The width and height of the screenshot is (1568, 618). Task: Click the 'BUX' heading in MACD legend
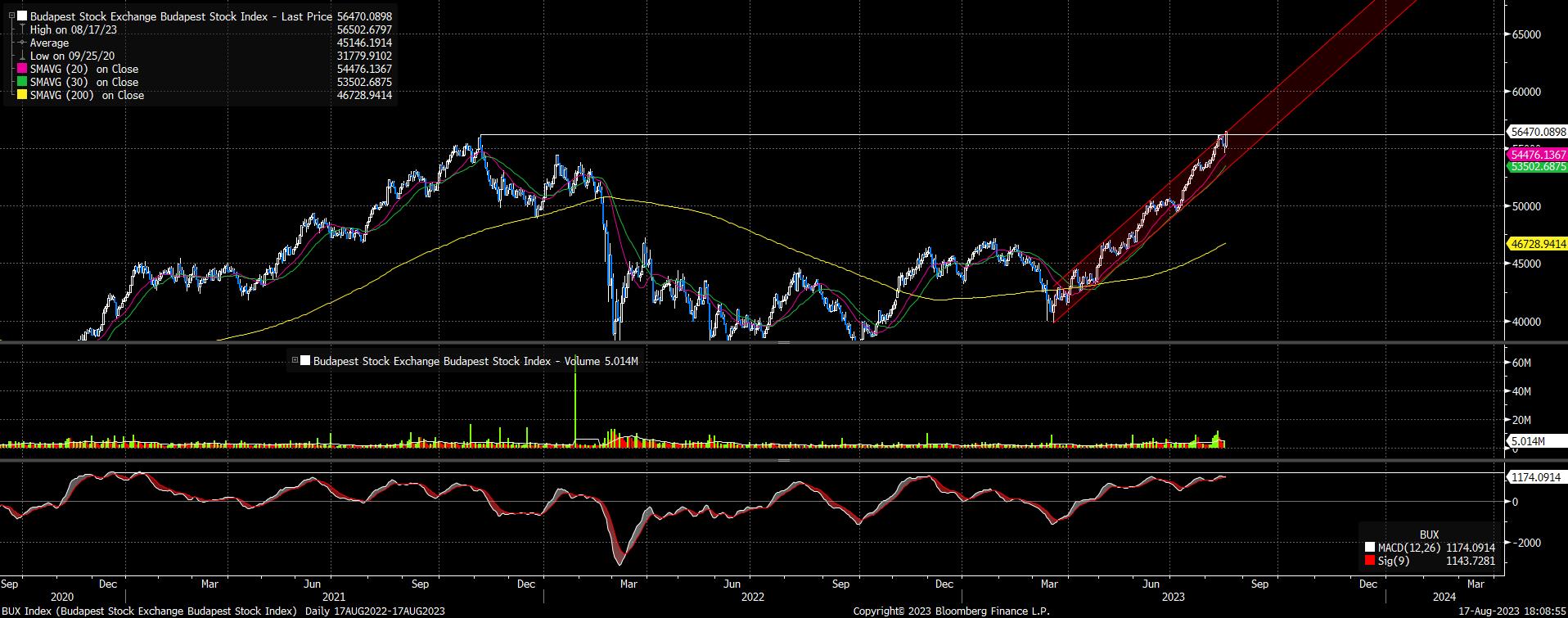[1429, 535]
